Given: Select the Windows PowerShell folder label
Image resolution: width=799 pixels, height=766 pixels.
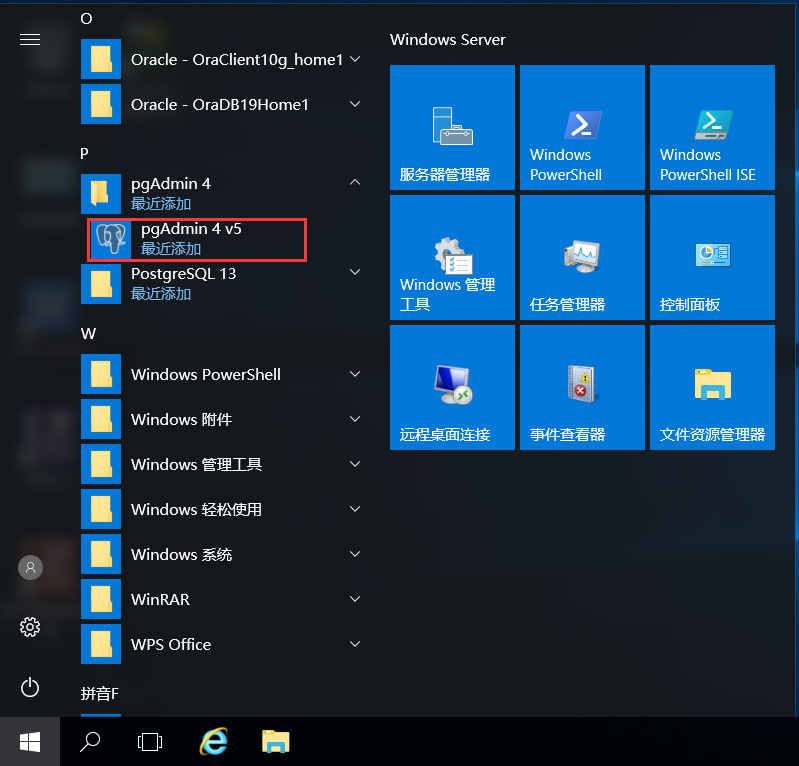Looking at the screenshot, I should [x=206, y=375].
